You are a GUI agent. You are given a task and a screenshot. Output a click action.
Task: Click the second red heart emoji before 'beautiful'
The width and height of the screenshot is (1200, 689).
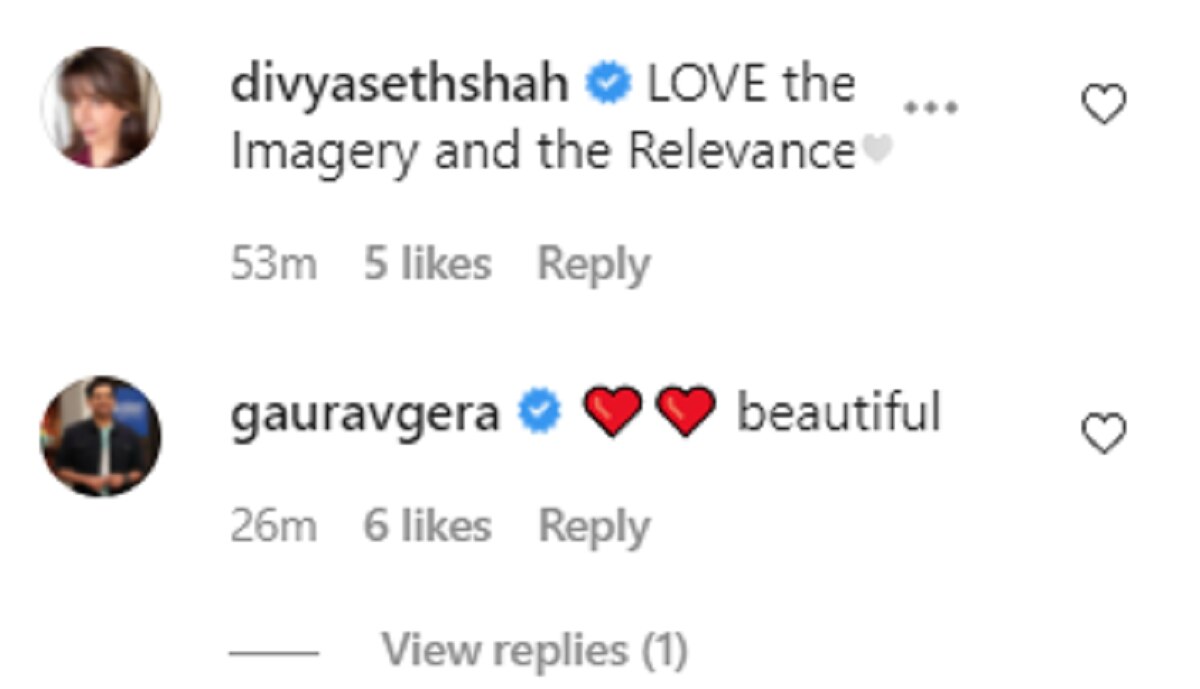tap(685, 412)
